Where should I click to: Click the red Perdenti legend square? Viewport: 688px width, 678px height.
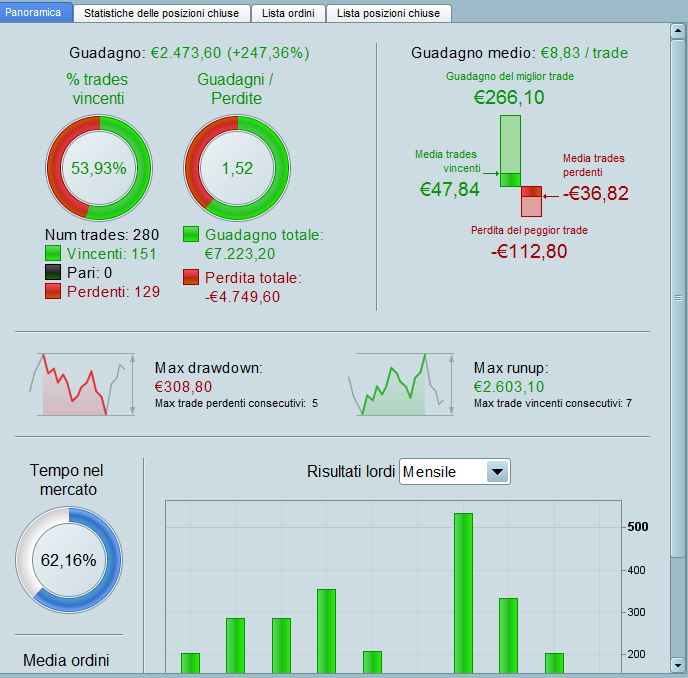[x=53, y=291]
